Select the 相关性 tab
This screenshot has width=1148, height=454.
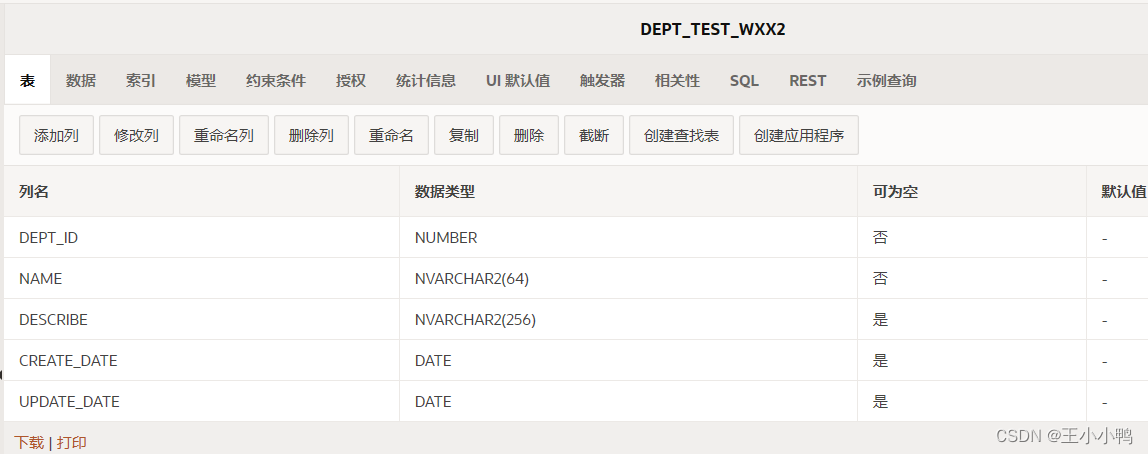677,81
